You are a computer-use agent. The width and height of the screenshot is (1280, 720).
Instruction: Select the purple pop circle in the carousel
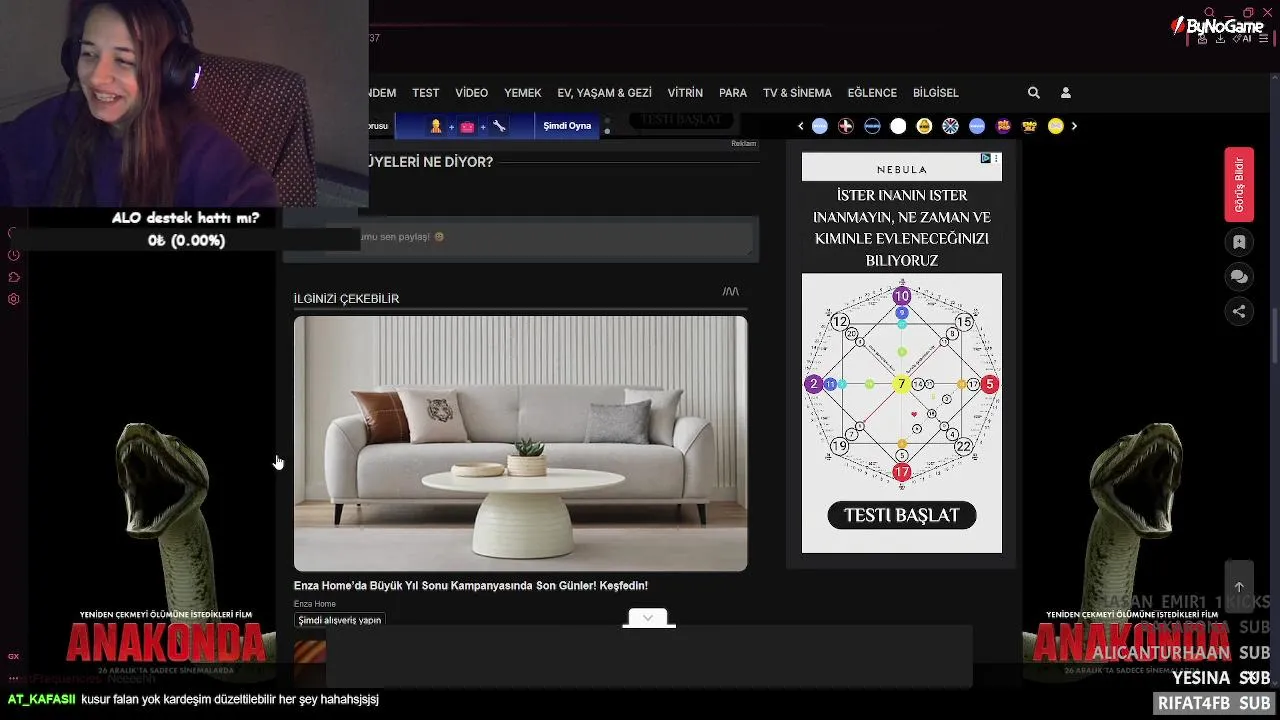(1003, 126)
